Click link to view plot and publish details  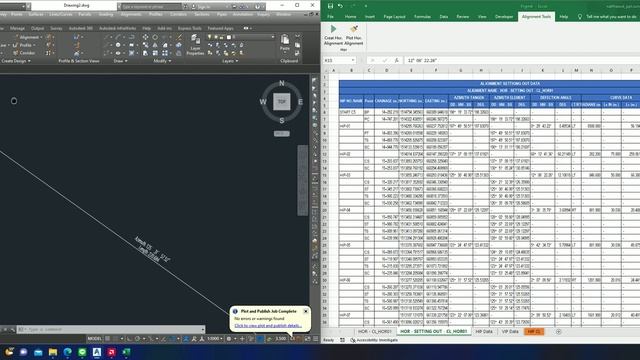[268, 326]
